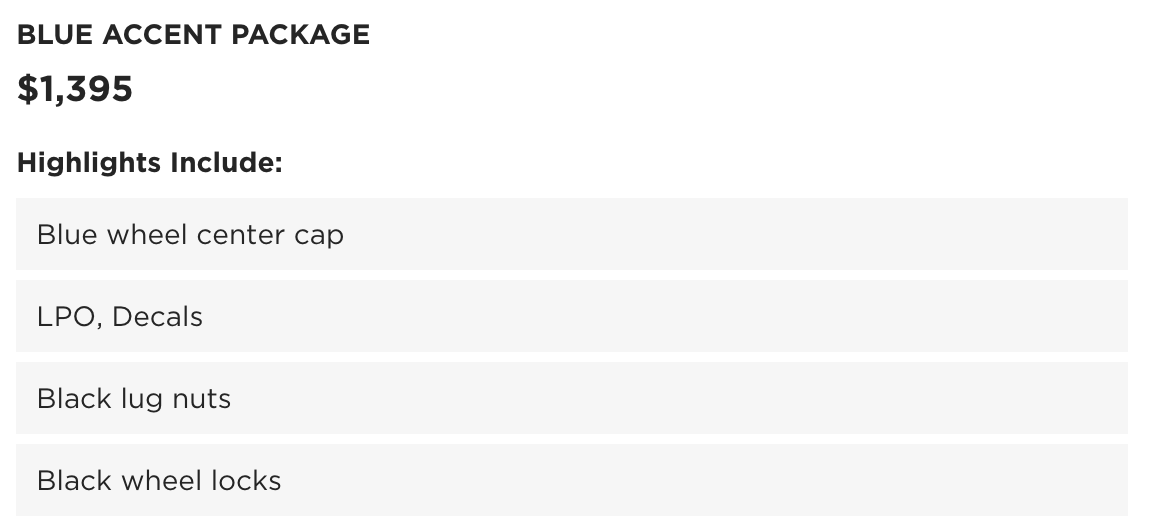This screenshot has height=530, width=1160.
Task: Click the word ACCENT in title
Action: [162, 35]
